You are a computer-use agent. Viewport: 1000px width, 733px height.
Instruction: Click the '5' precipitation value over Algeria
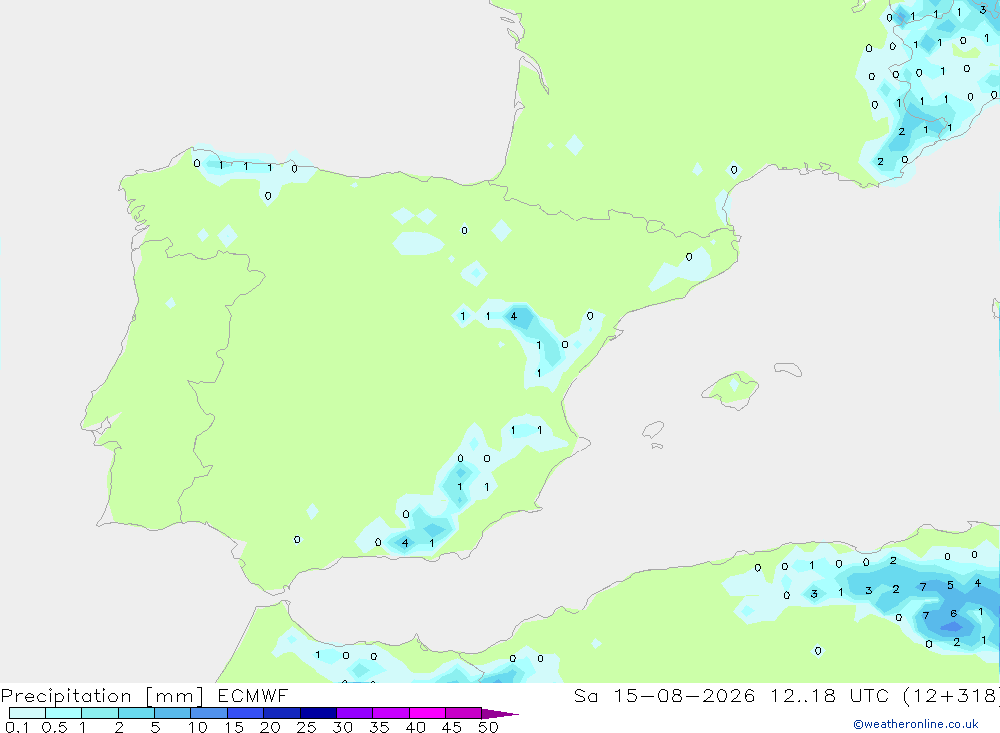(x=950, y=585)
